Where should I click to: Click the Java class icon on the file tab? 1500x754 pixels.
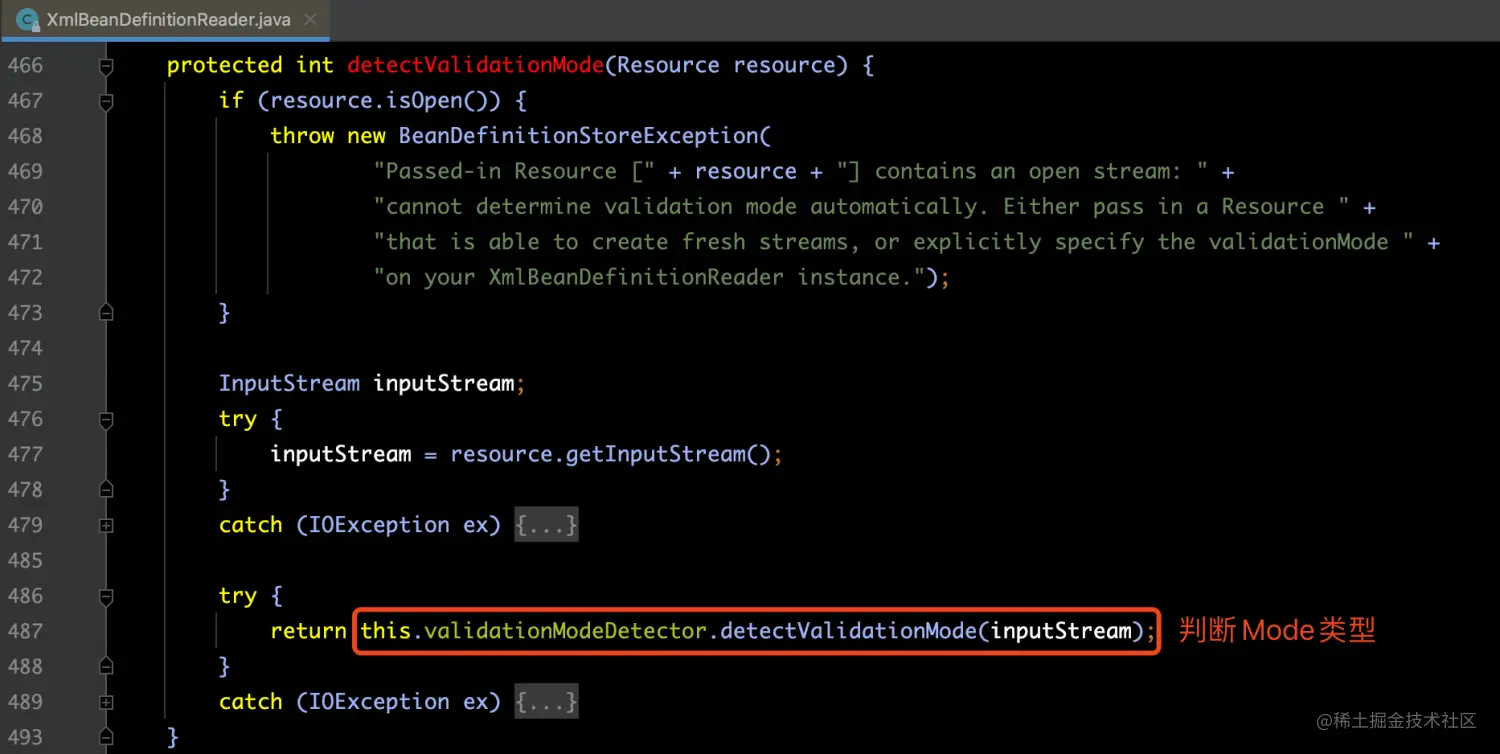pos(28,19)
